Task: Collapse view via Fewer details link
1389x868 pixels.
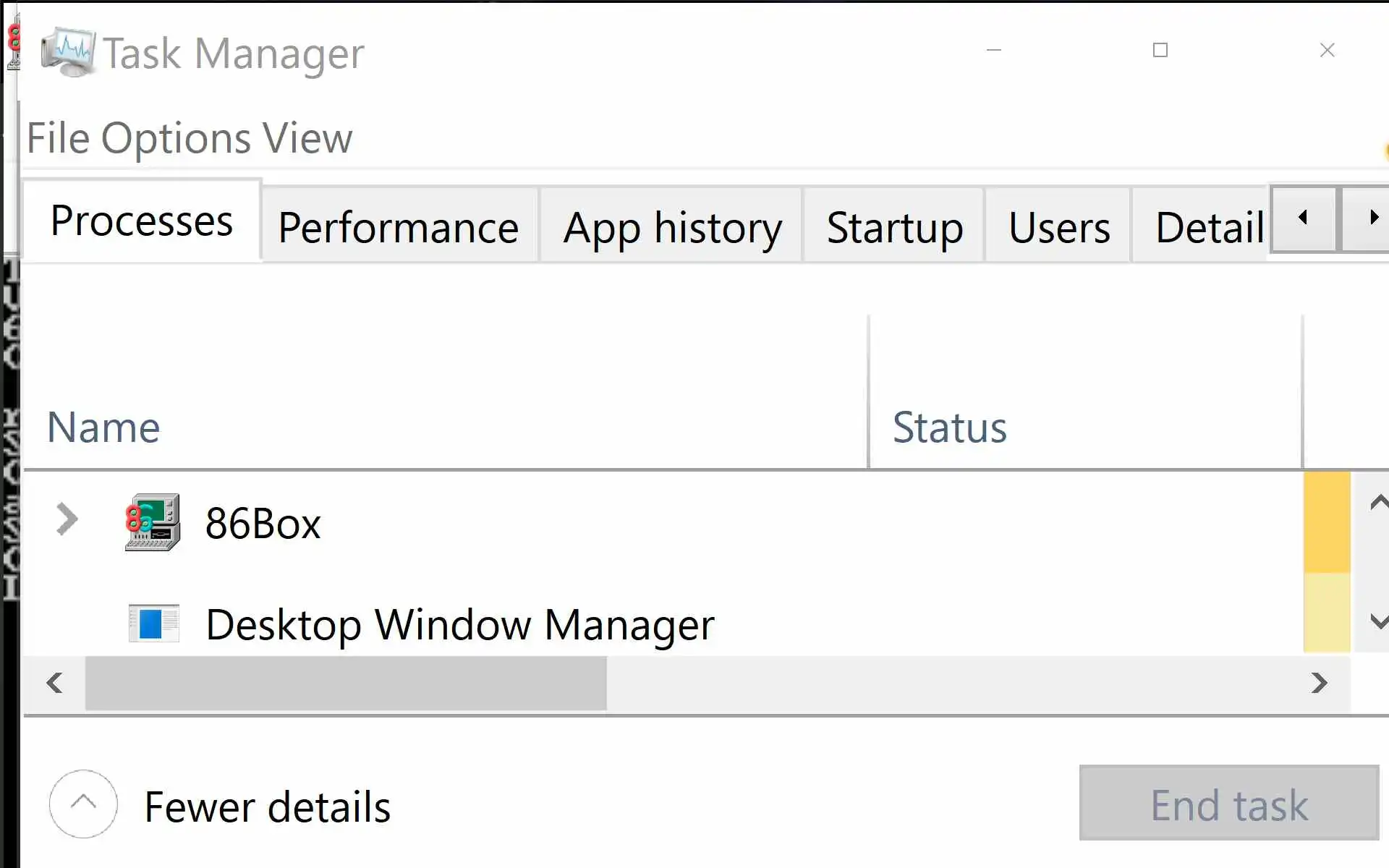Action: pos(267,807)
